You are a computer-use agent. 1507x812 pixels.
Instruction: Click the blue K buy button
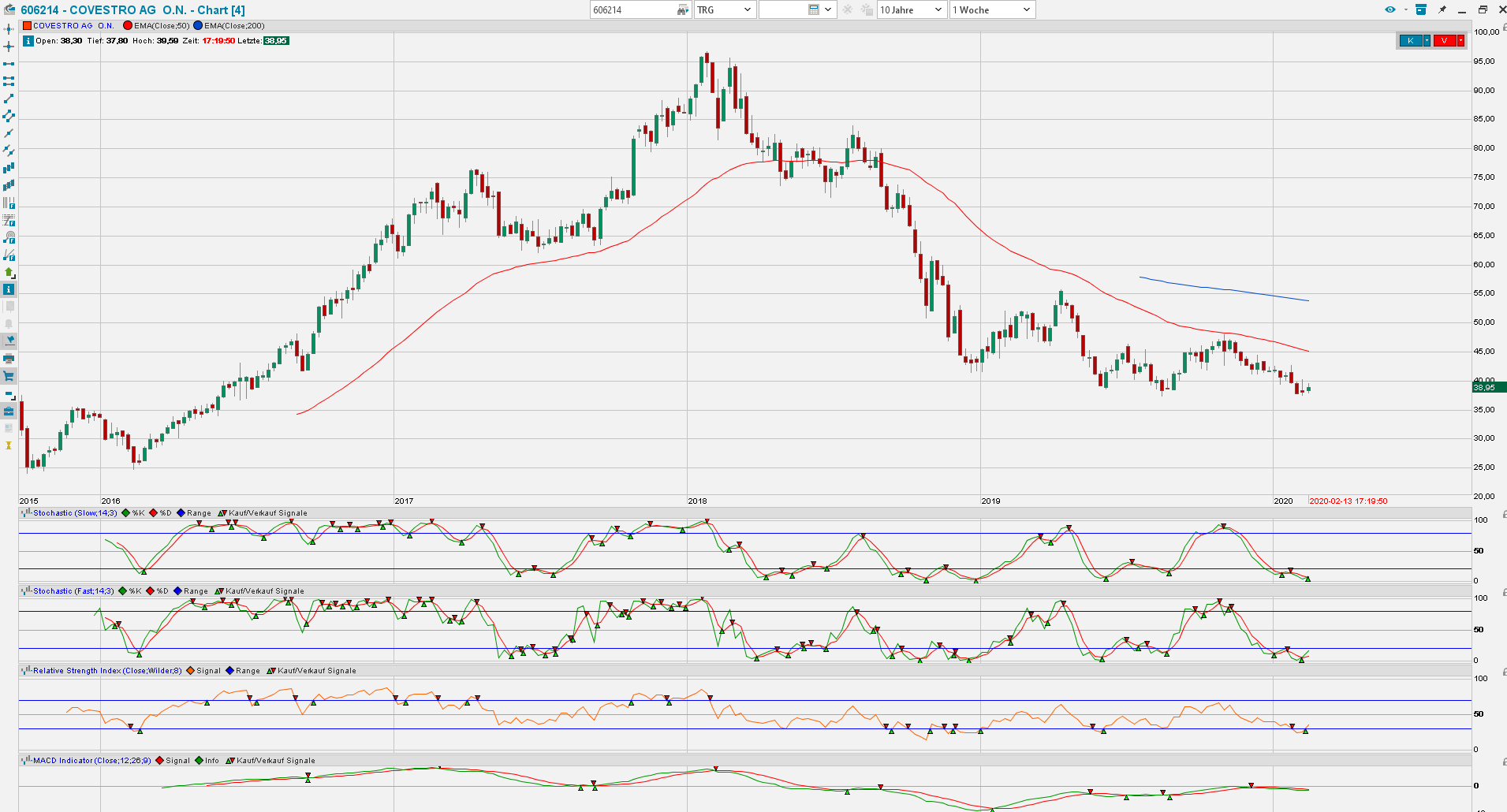click(1410, 41)
